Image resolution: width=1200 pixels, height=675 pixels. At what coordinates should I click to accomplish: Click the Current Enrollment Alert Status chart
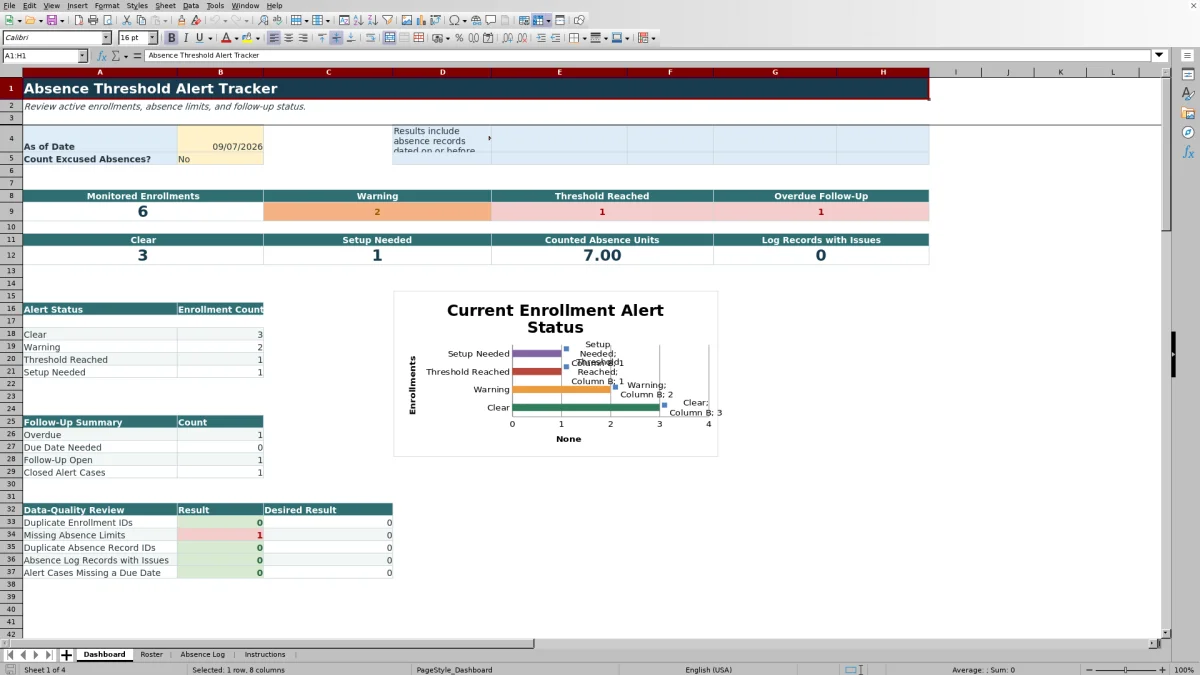pyautogui.click(x=555, y=374)
